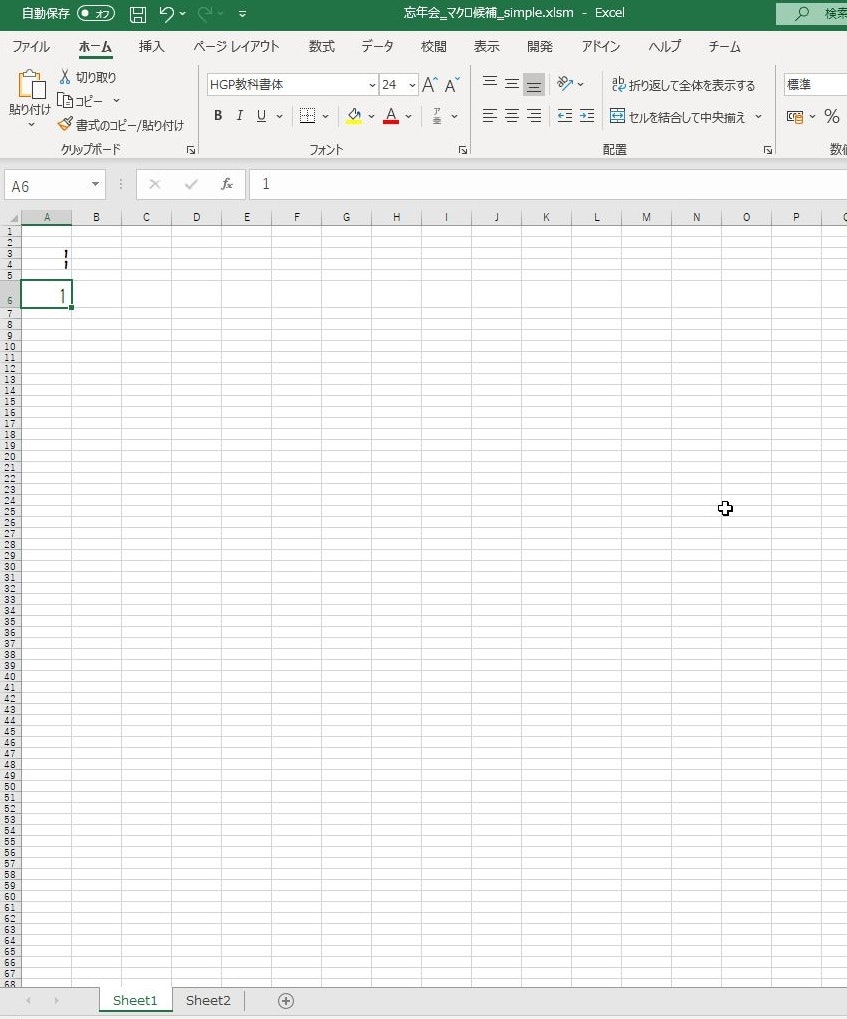The image size is (847, 1019).
Task: Open the ファイル tab
Action: click(x=31, y=47)
